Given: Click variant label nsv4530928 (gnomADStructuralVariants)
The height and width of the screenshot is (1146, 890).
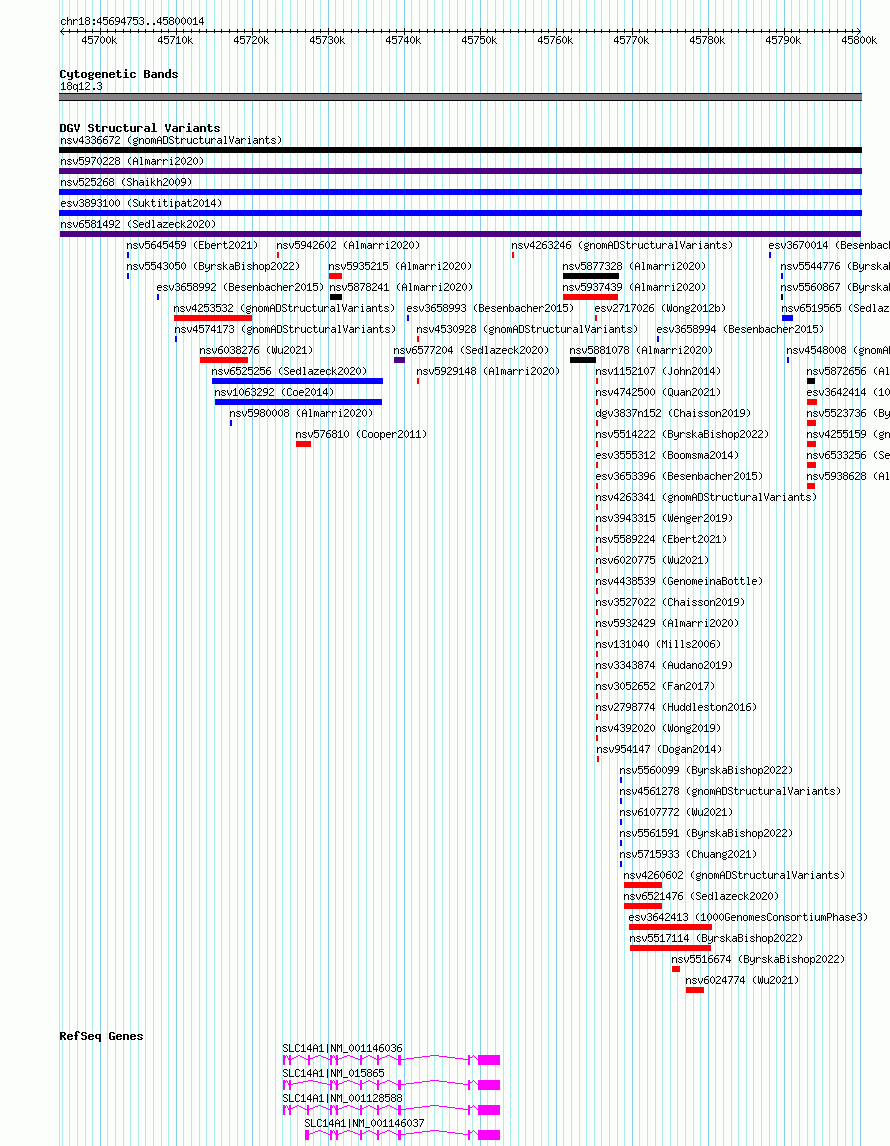Looking at the screenshot, I should tap(527, 329).
